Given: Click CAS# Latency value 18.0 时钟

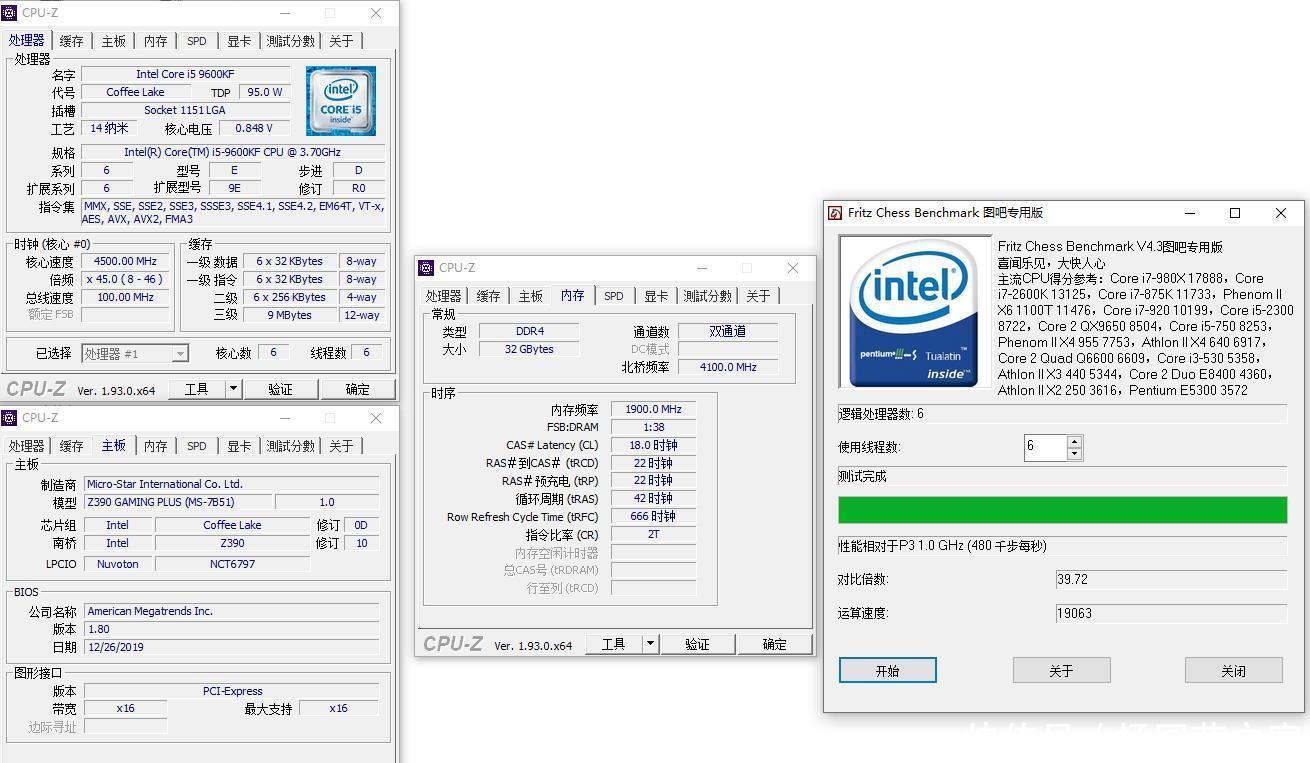Looking at the screenshot, I should click(654, 445).
